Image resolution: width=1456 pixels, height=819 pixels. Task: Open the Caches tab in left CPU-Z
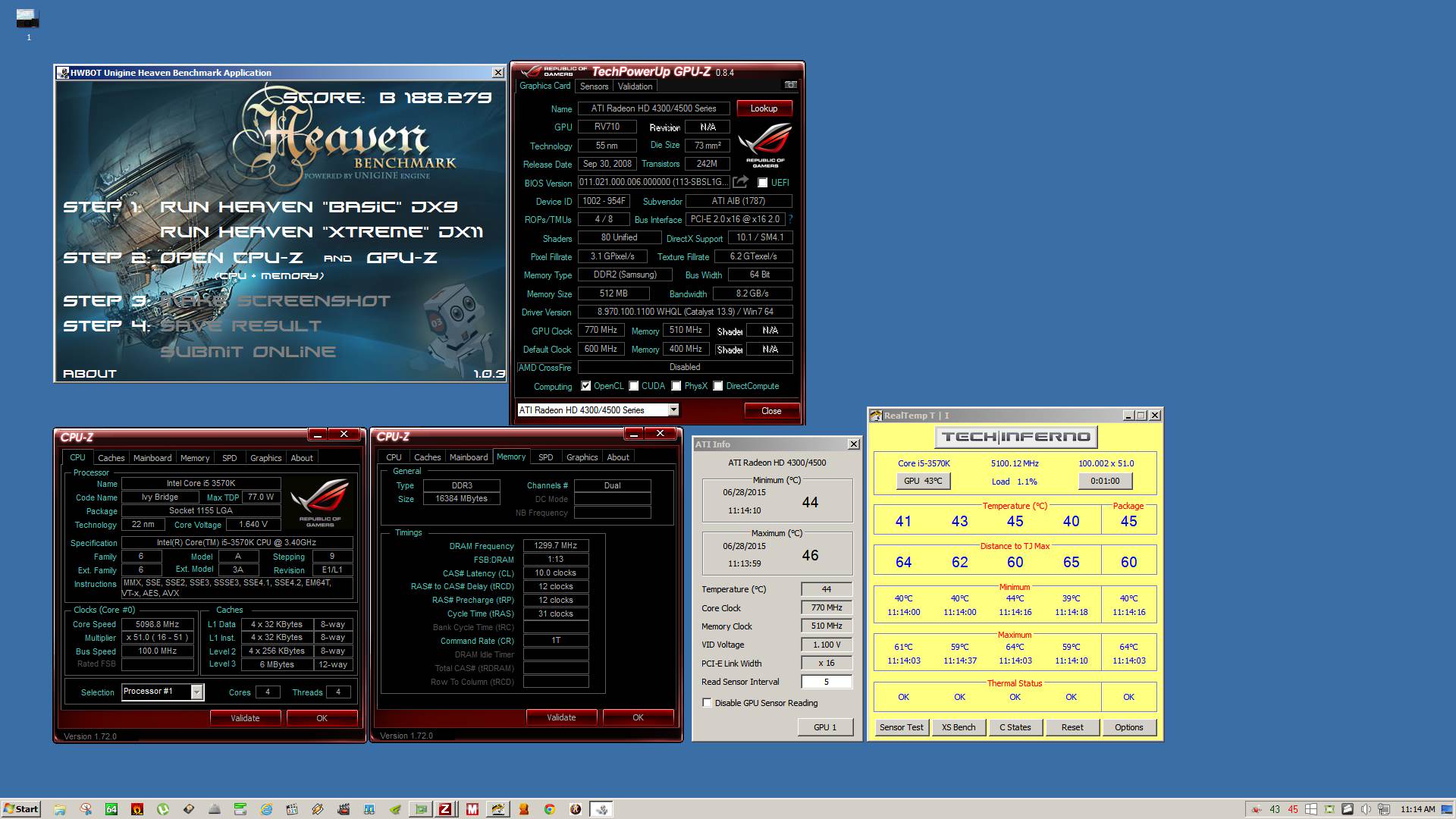[x=111, y=458]
